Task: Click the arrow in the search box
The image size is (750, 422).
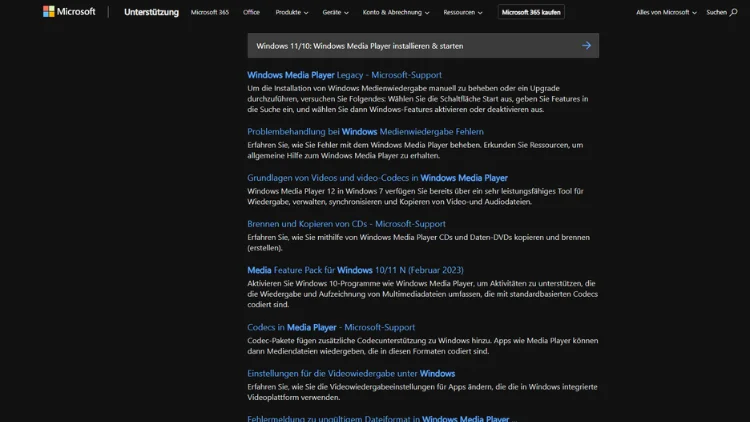Action: pyautogui.click(x=586, y=45)
